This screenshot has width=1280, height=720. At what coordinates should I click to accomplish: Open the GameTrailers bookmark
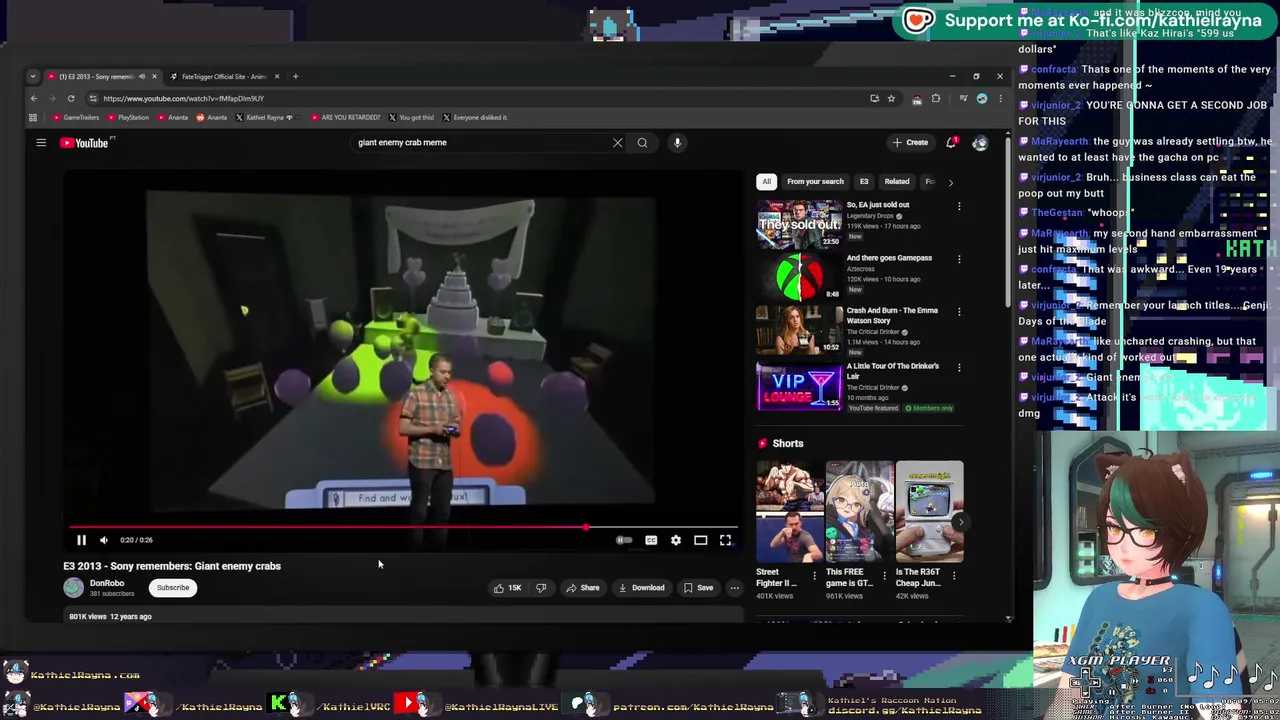(x=77, y=118)
